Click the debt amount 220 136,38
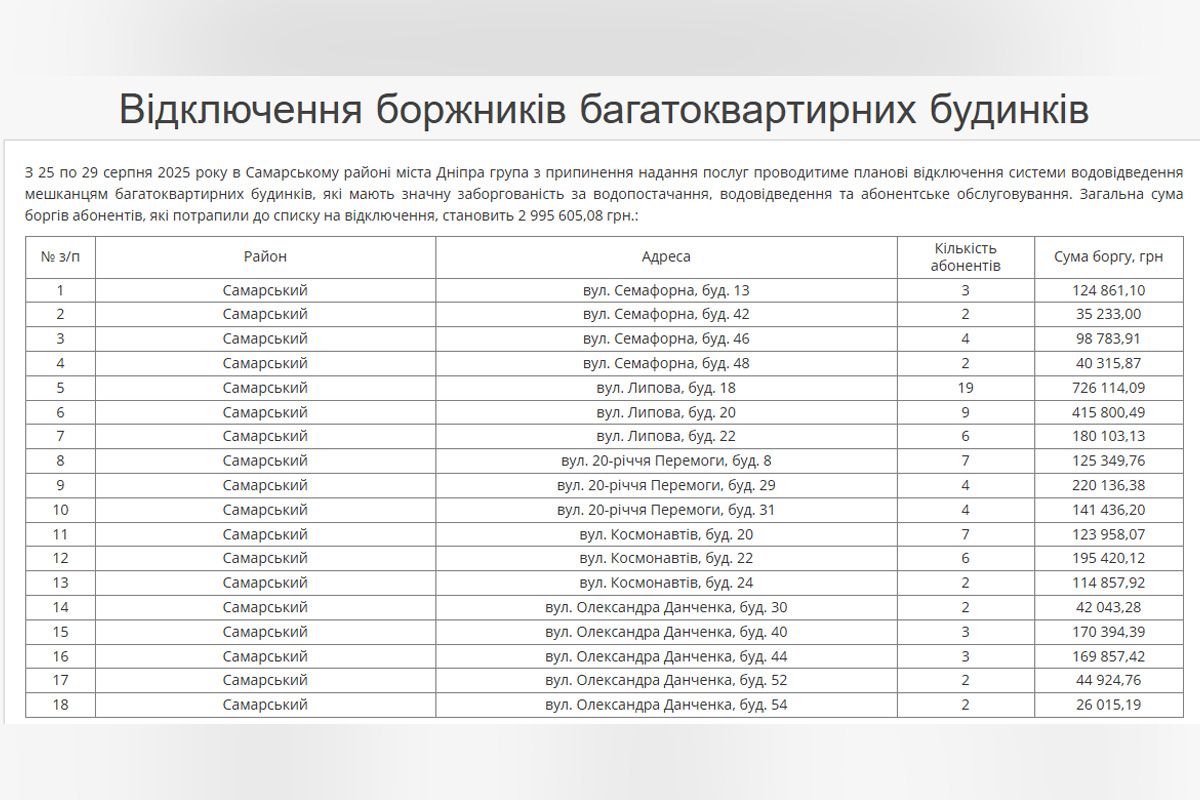Image resolution: width=1200 pixels, height=800 pixels. pos(1108,485)
